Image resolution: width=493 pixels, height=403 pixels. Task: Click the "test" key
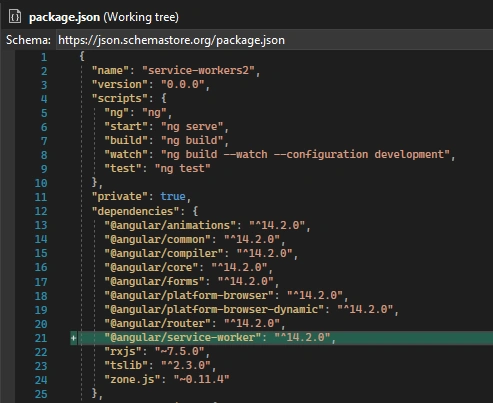point(123,168)
